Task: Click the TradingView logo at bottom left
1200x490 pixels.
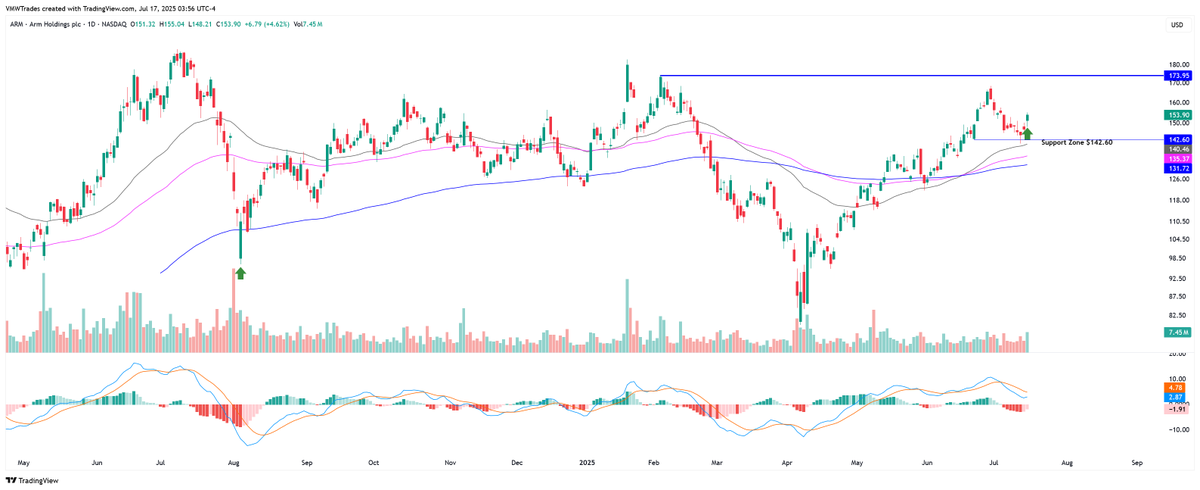Action: (x=32, y=481)
